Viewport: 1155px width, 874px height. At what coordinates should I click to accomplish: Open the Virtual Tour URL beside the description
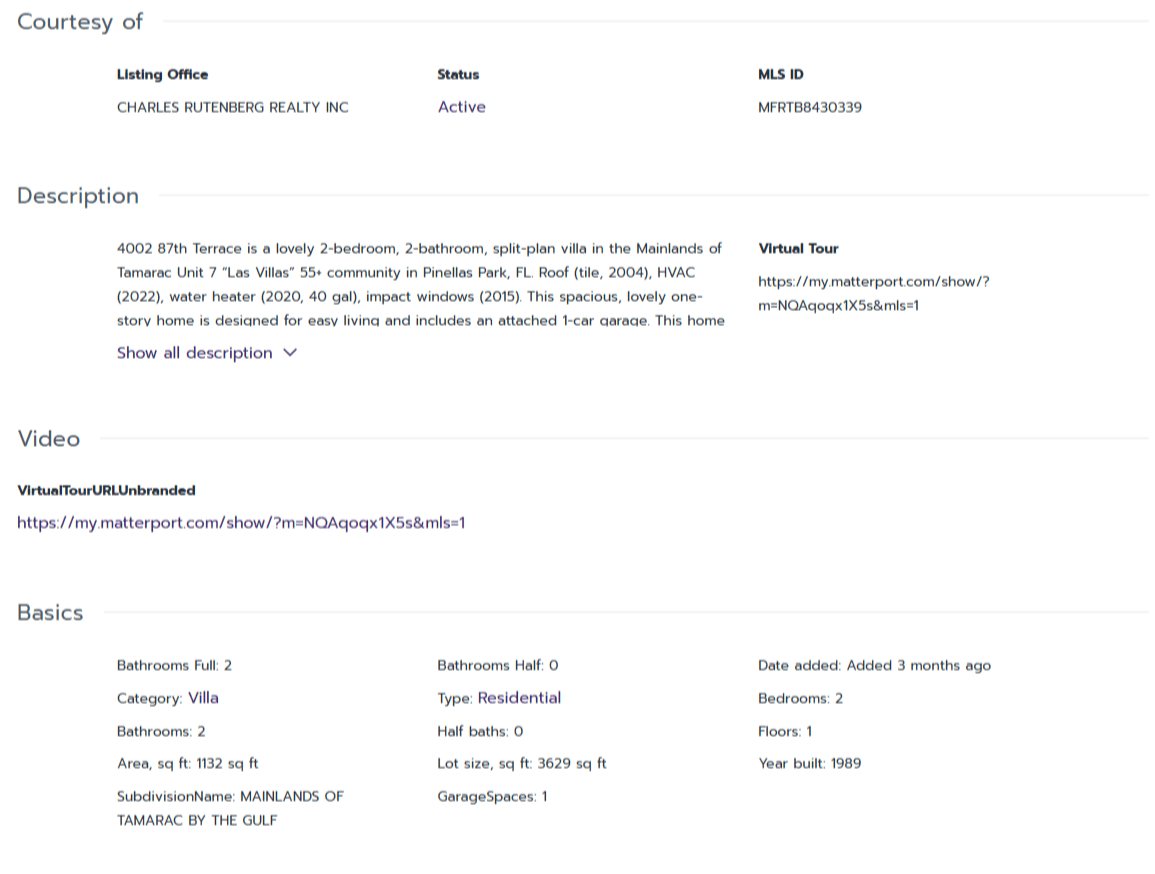[873, 293]
